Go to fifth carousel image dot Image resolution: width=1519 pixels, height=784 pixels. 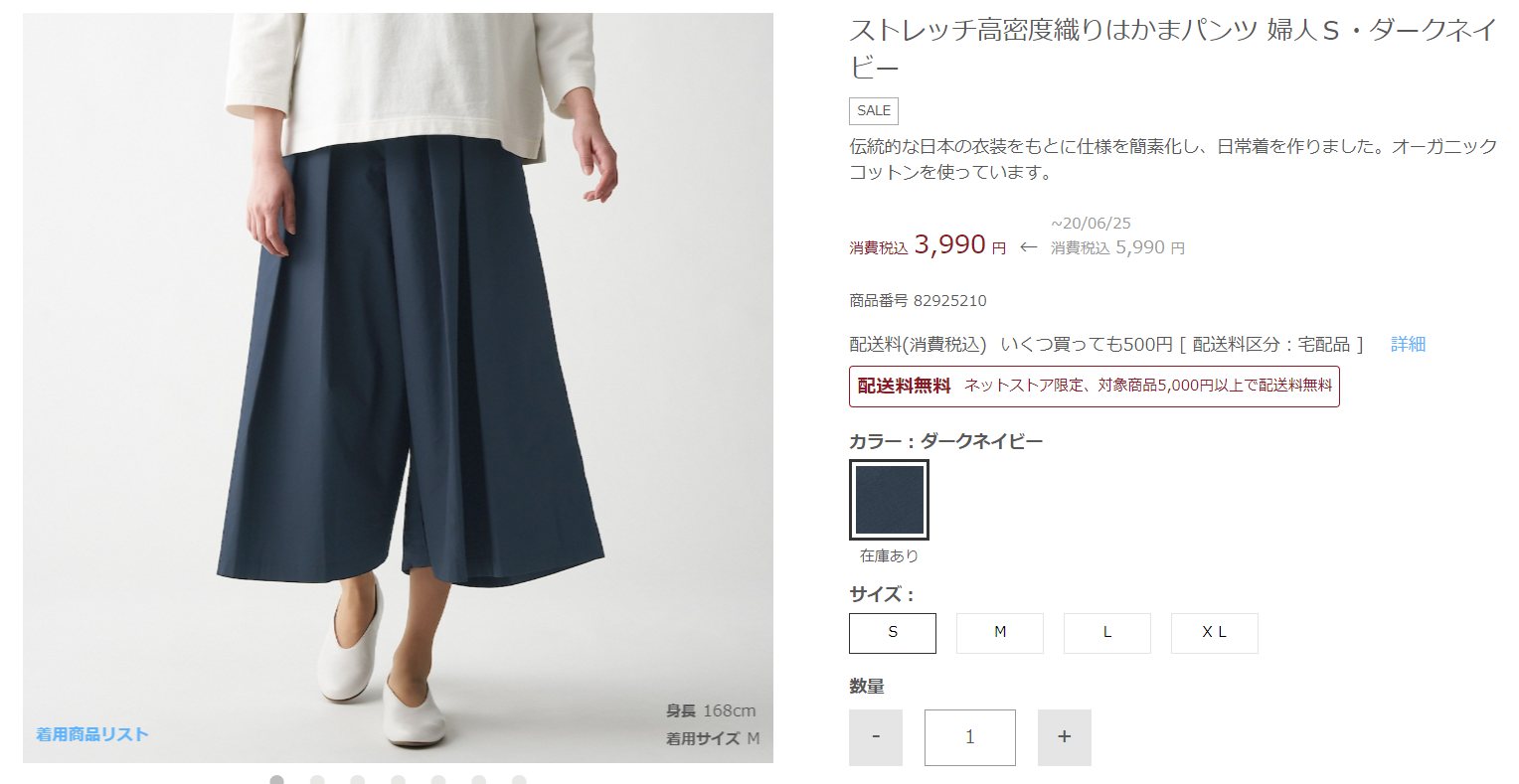[x=438, y=780]
